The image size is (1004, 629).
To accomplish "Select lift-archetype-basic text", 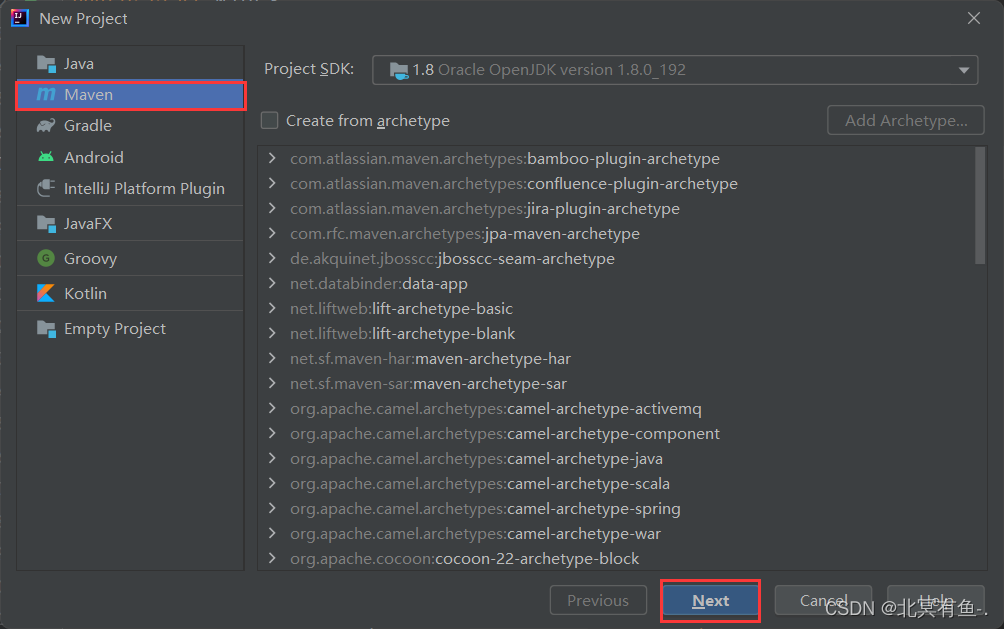I will coord(442,308).
